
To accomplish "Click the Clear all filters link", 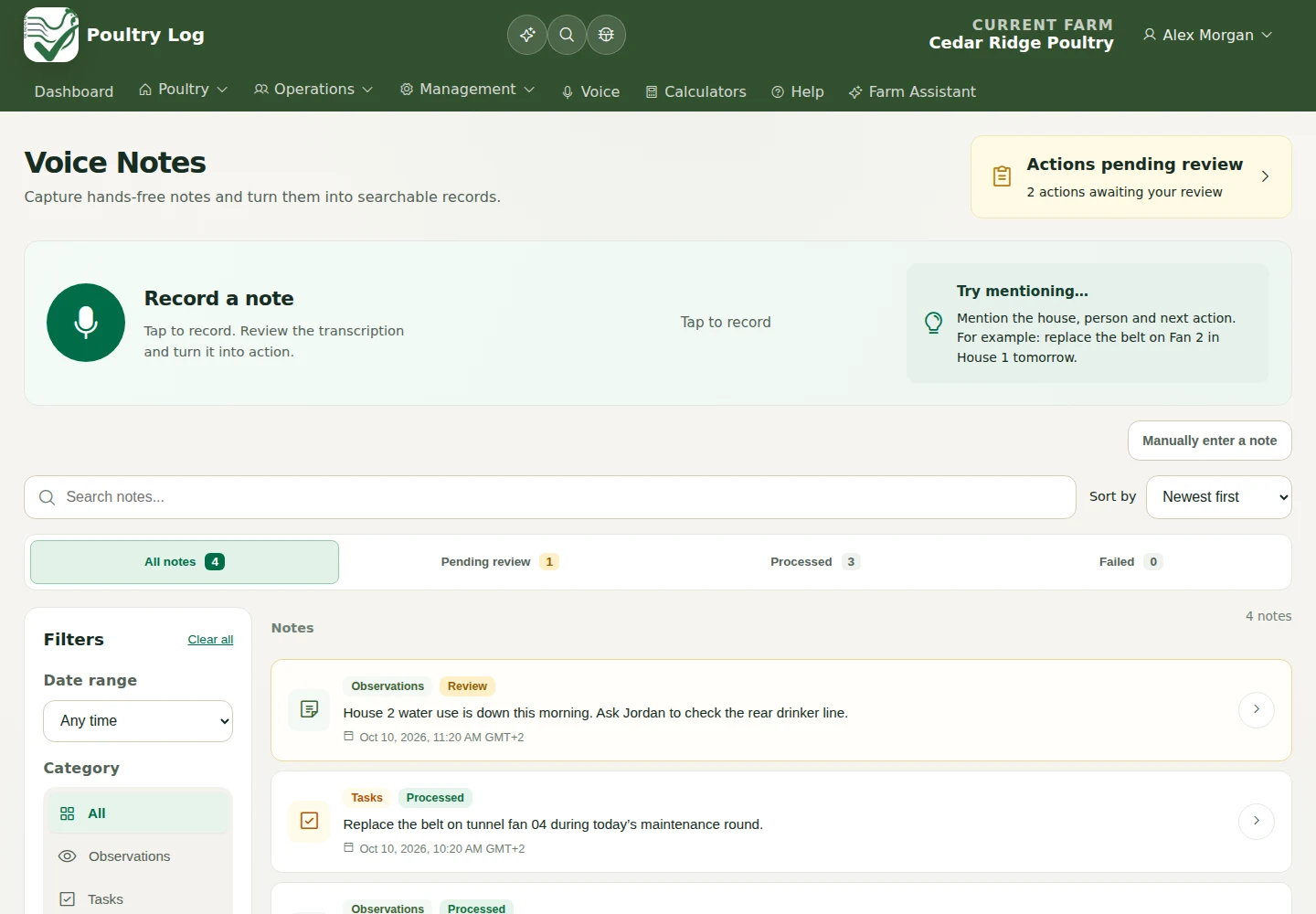I will pos(210,640).
